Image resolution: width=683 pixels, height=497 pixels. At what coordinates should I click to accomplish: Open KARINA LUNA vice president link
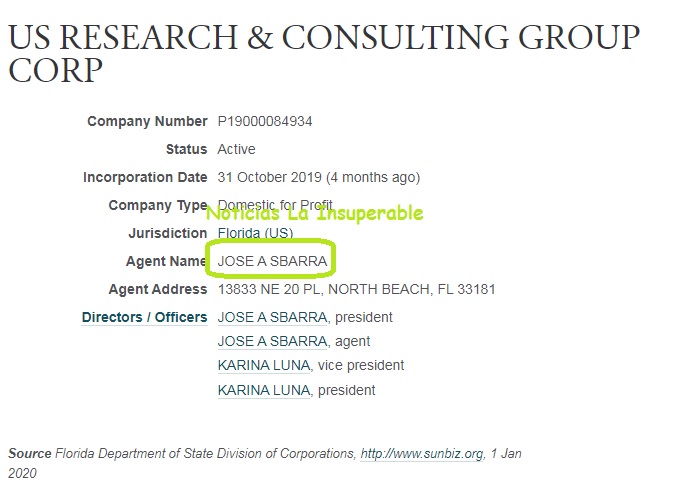[x=264, y=365]
